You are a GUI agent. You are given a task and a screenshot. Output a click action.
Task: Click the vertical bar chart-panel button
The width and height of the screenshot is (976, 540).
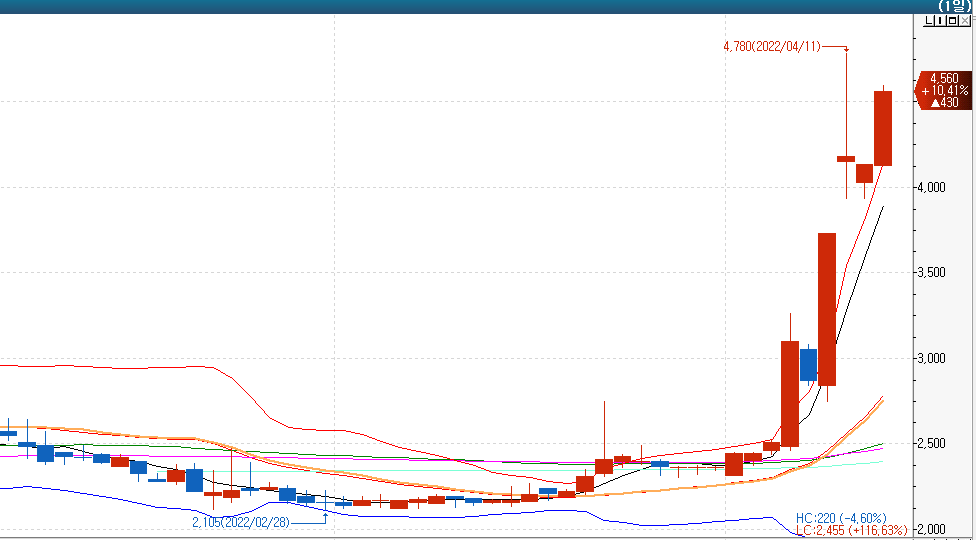coord(941,21)
